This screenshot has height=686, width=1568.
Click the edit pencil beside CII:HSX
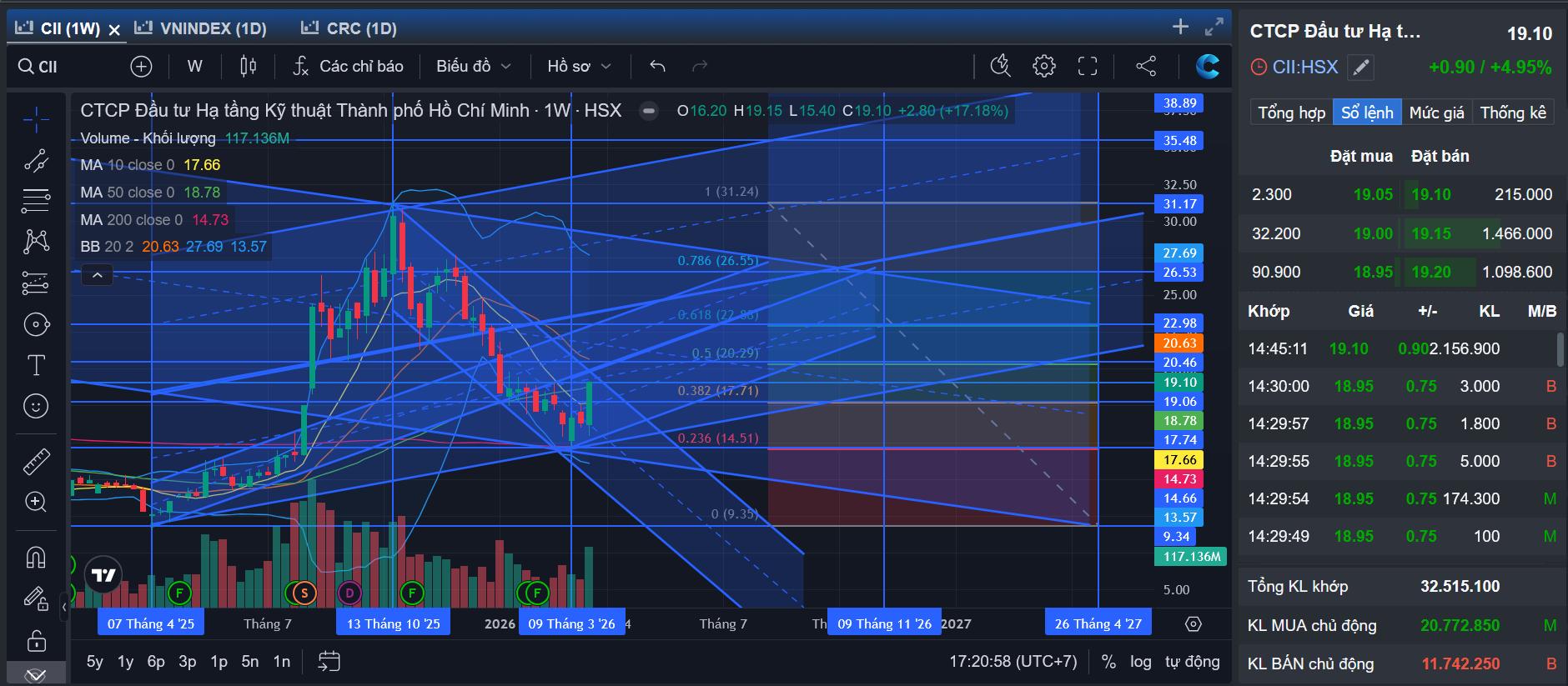click(x=1360, y=68)
